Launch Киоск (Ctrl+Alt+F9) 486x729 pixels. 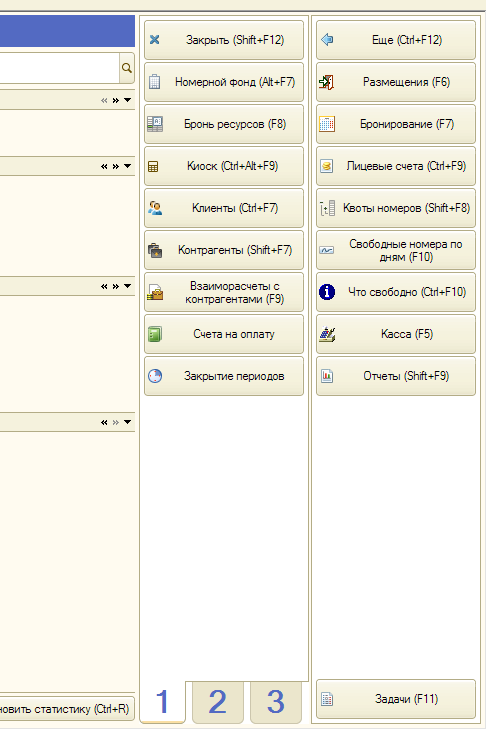(224, 166)
